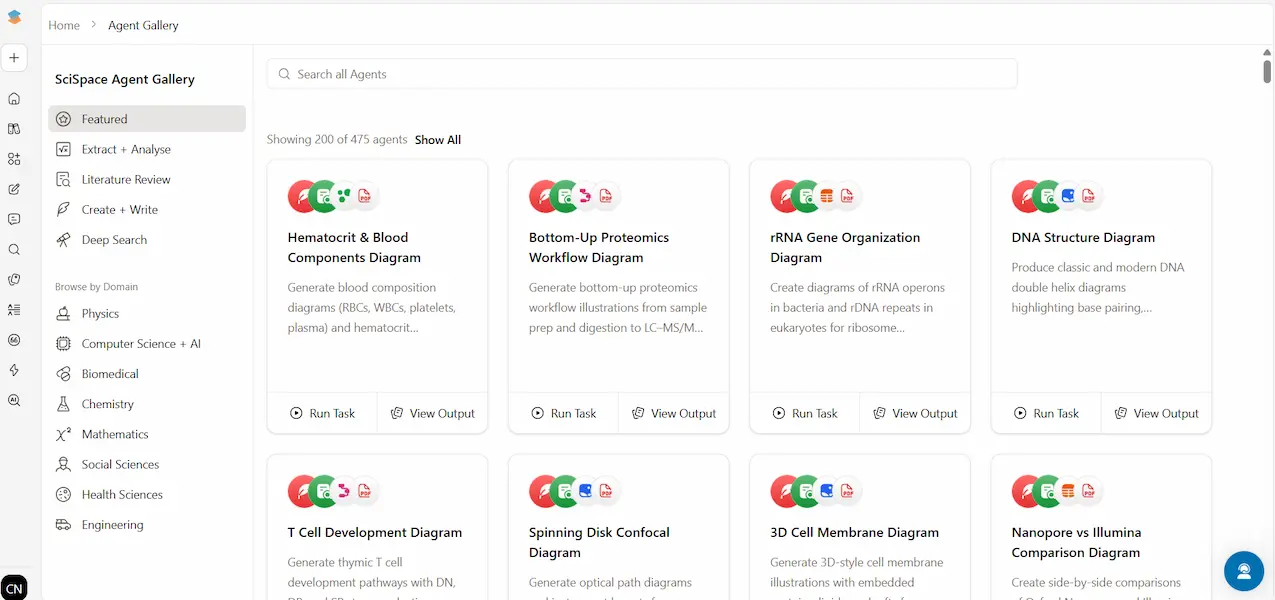The width and height of the screenshot is (1275, 600).
Task: Click the plus icon in left rail
Action: [14, 58]
